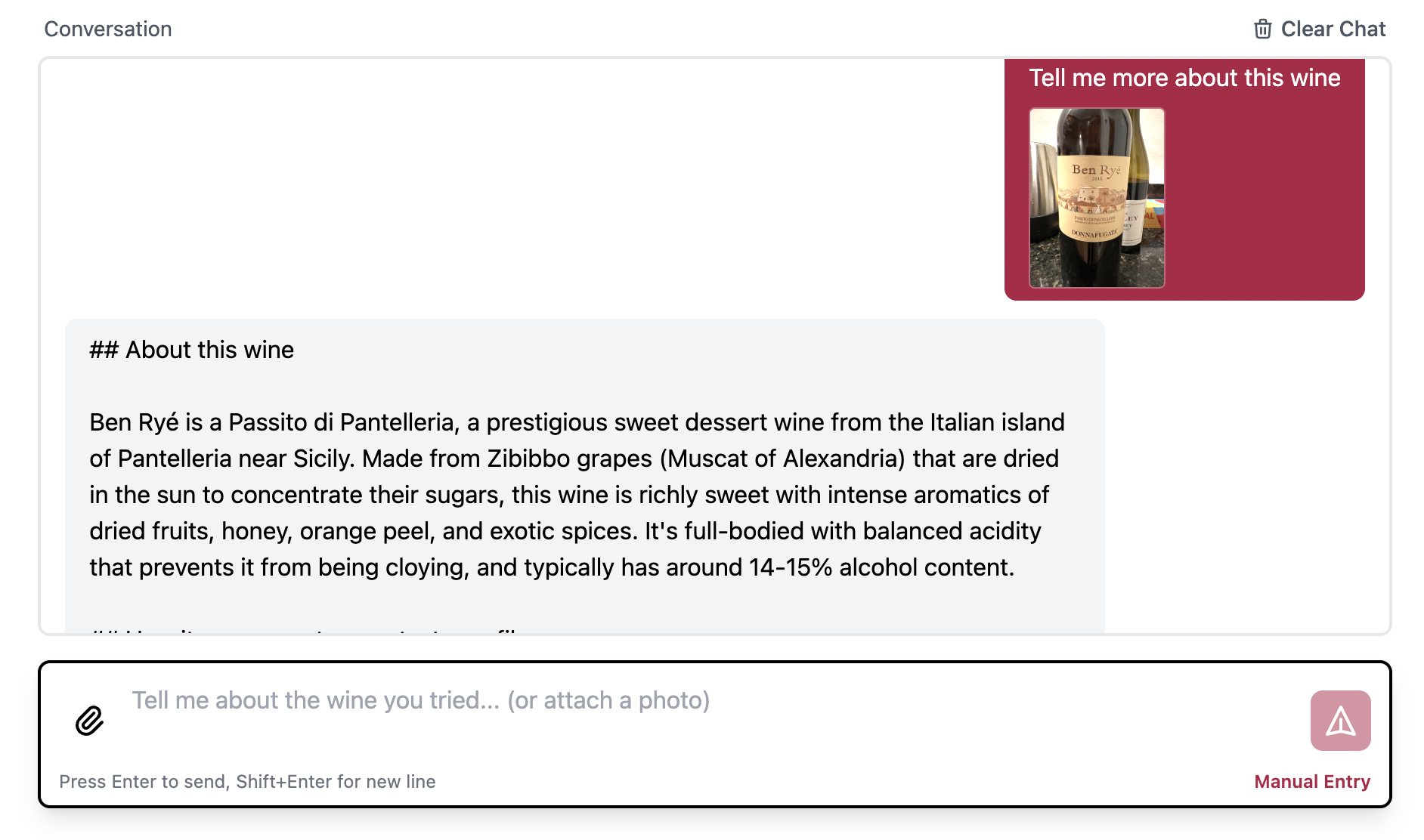The height and width of the screenshot is (840, 1424).
Task: Click Clear Chat
Action: [1333, 29]
